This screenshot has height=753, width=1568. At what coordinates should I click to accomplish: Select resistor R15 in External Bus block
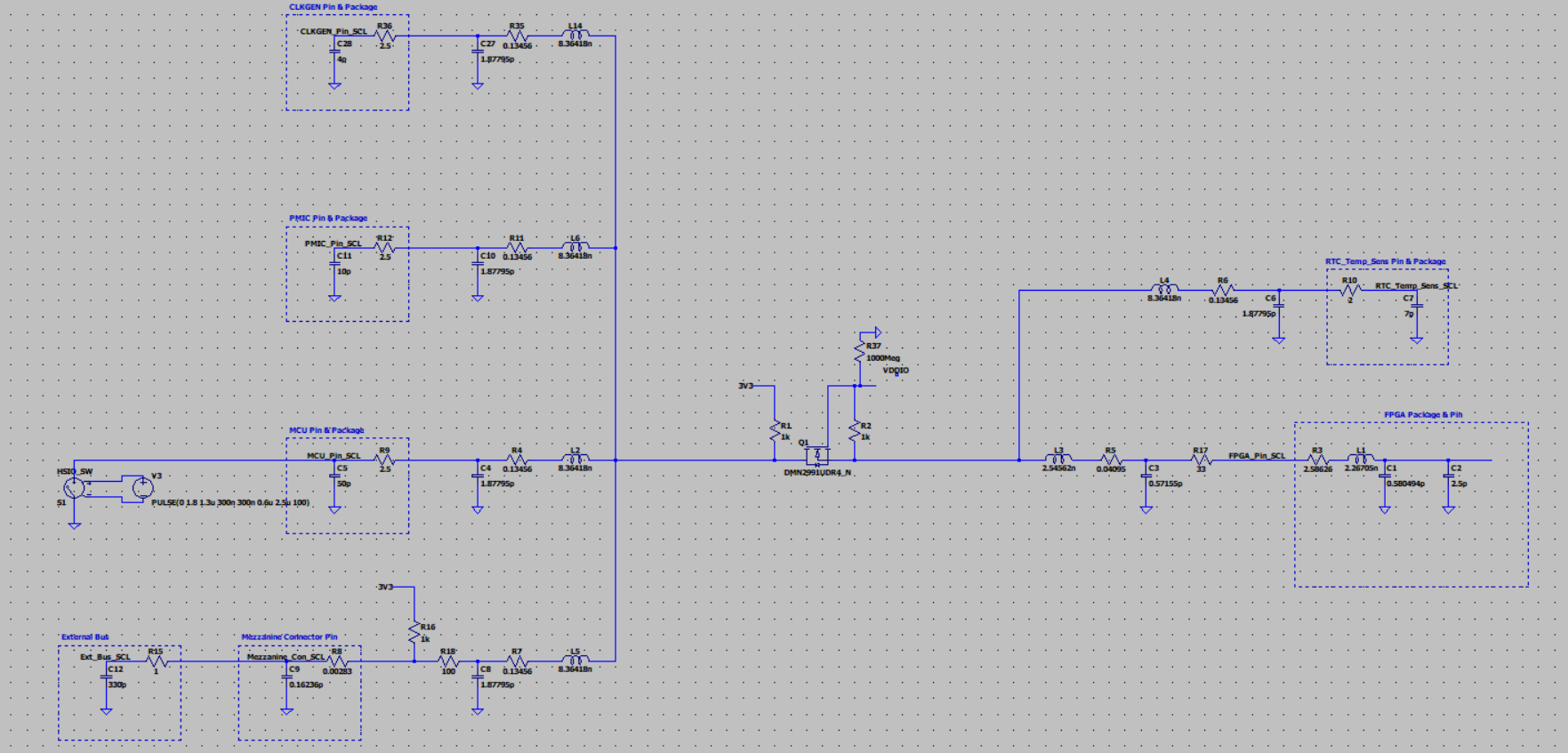click(157, 661)
